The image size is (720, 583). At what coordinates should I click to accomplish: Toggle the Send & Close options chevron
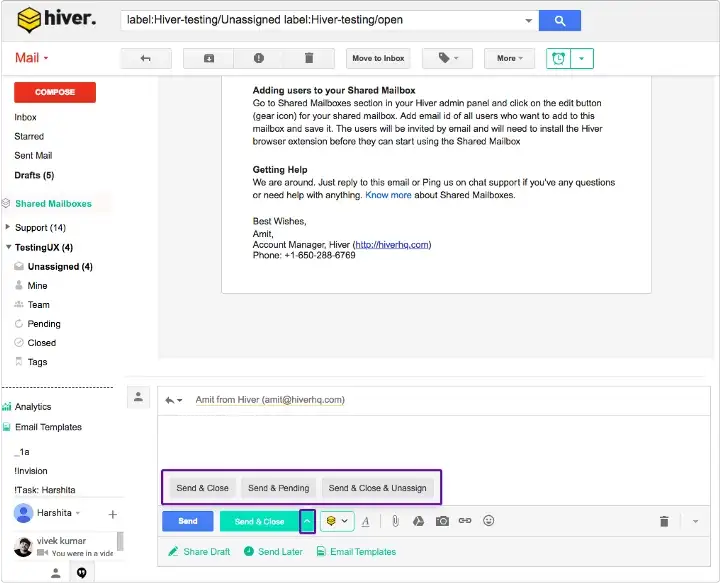307,521
